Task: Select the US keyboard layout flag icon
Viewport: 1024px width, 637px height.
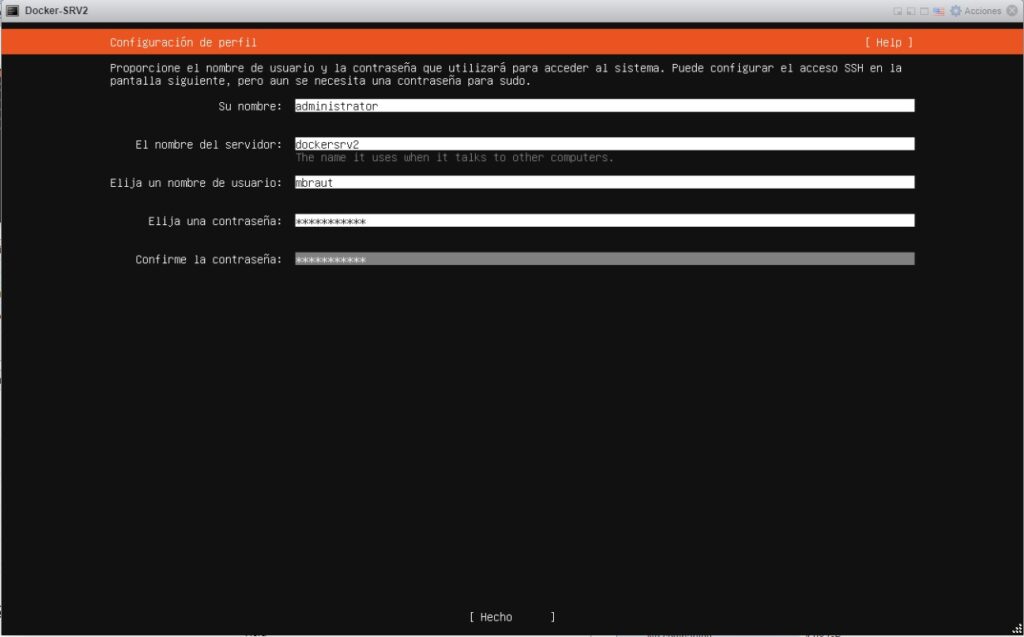Action: 939,11
